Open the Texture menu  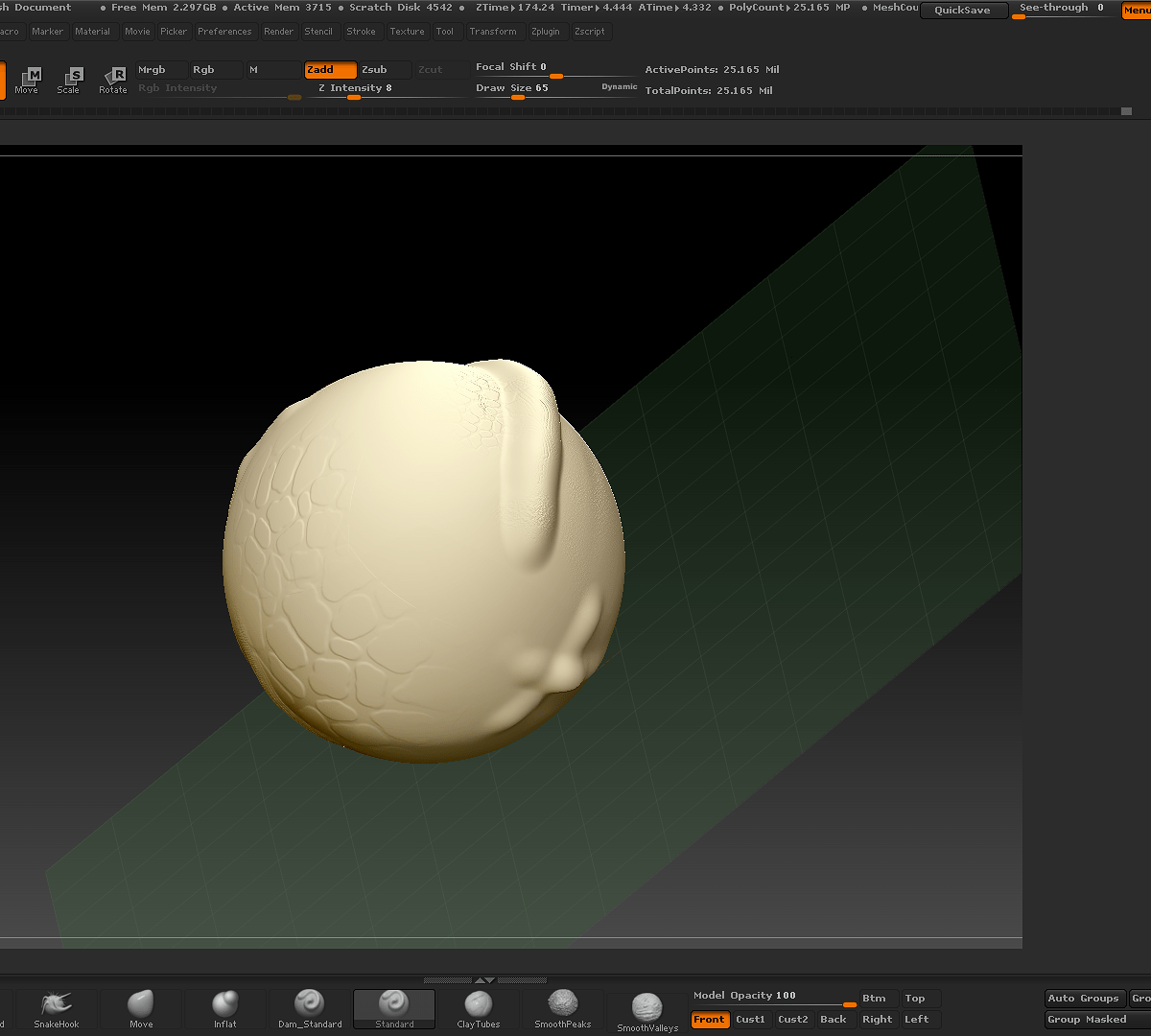pos(408,32)
